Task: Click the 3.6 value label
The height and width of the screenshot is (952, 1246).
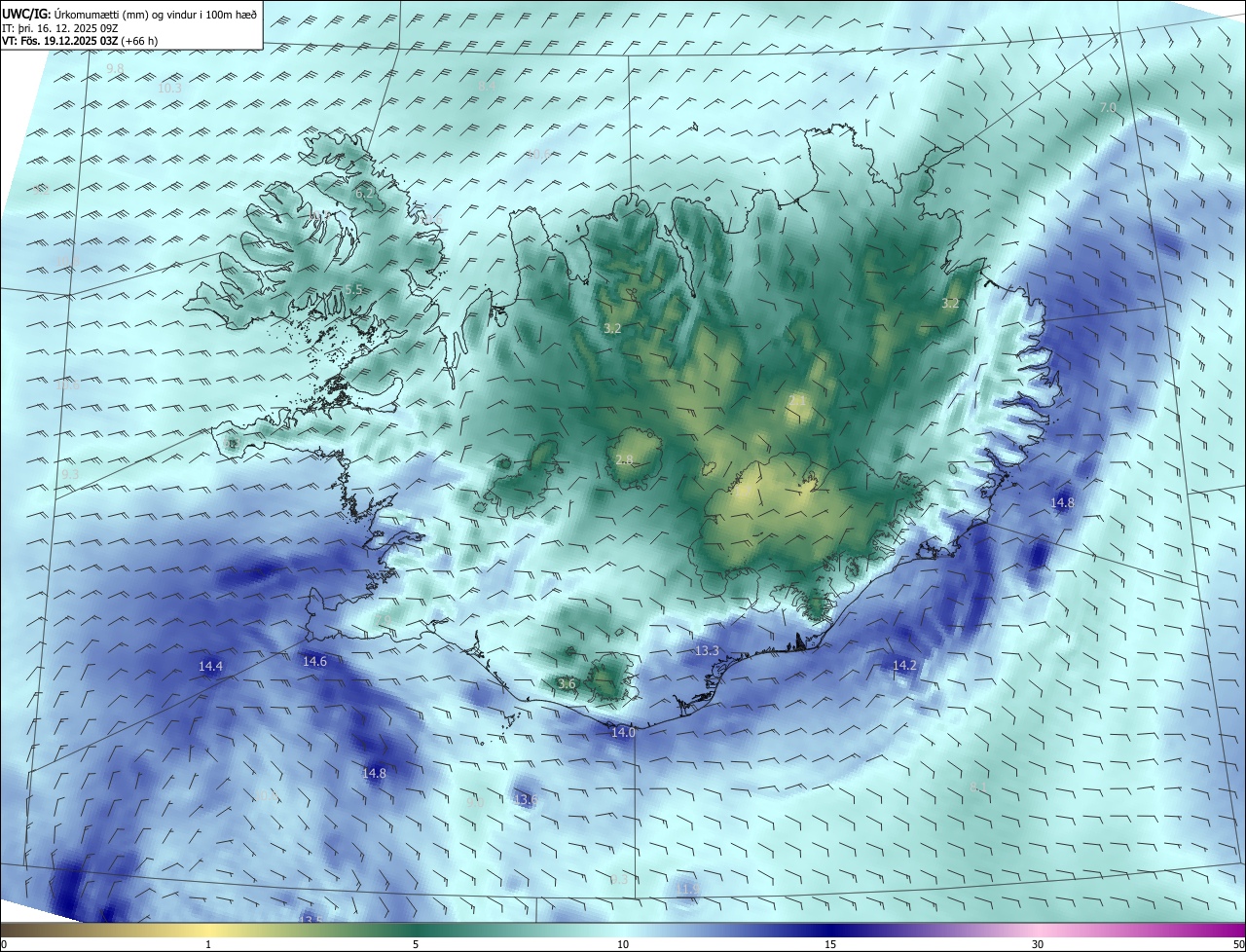Action: [x=567, y=684]
